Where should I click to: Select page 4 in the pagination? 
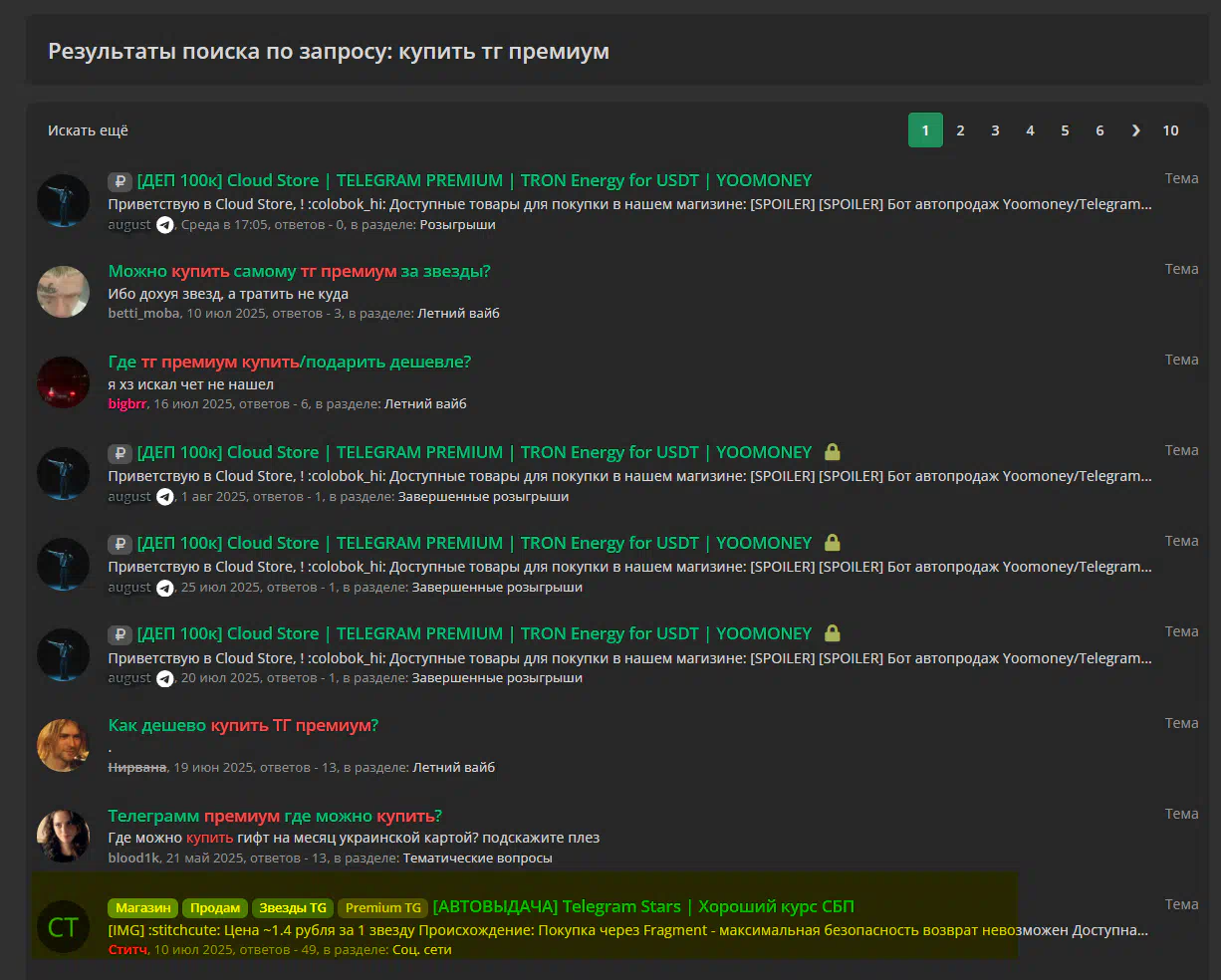click(1030, 130)
